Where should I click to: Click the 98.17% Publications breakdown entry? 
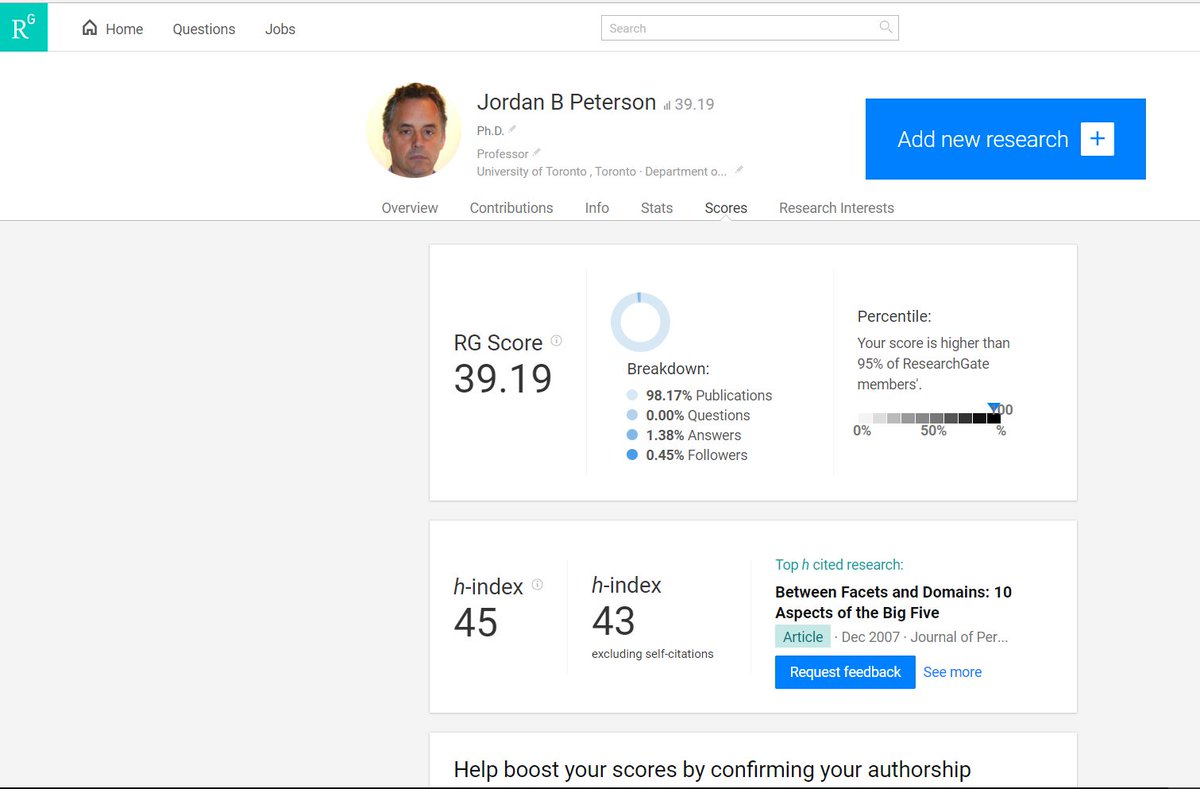(709, 395)
